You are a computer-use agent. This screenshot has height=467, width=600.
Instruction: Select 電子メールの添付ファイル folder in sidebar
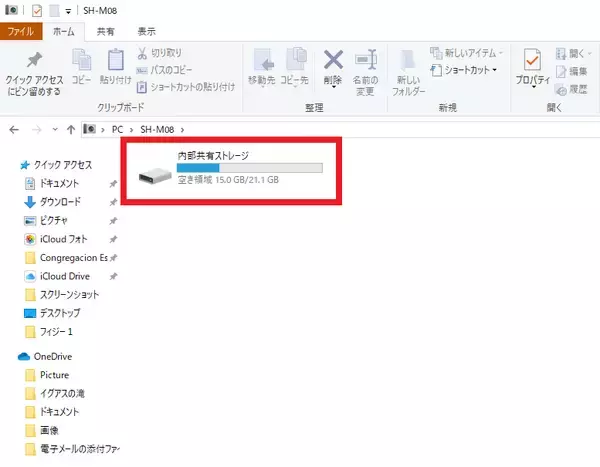coord(80,449)
